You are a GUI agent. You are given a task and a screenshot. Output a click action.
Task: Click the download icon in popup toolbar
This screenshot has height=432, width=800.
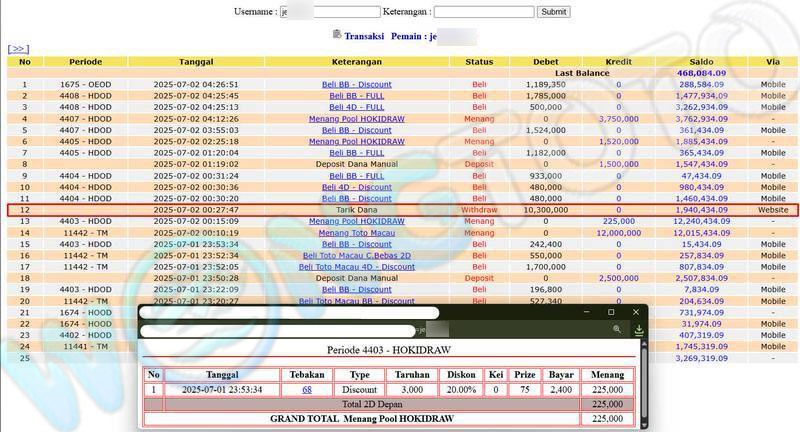pyautogui.click(x=639, y=329)
